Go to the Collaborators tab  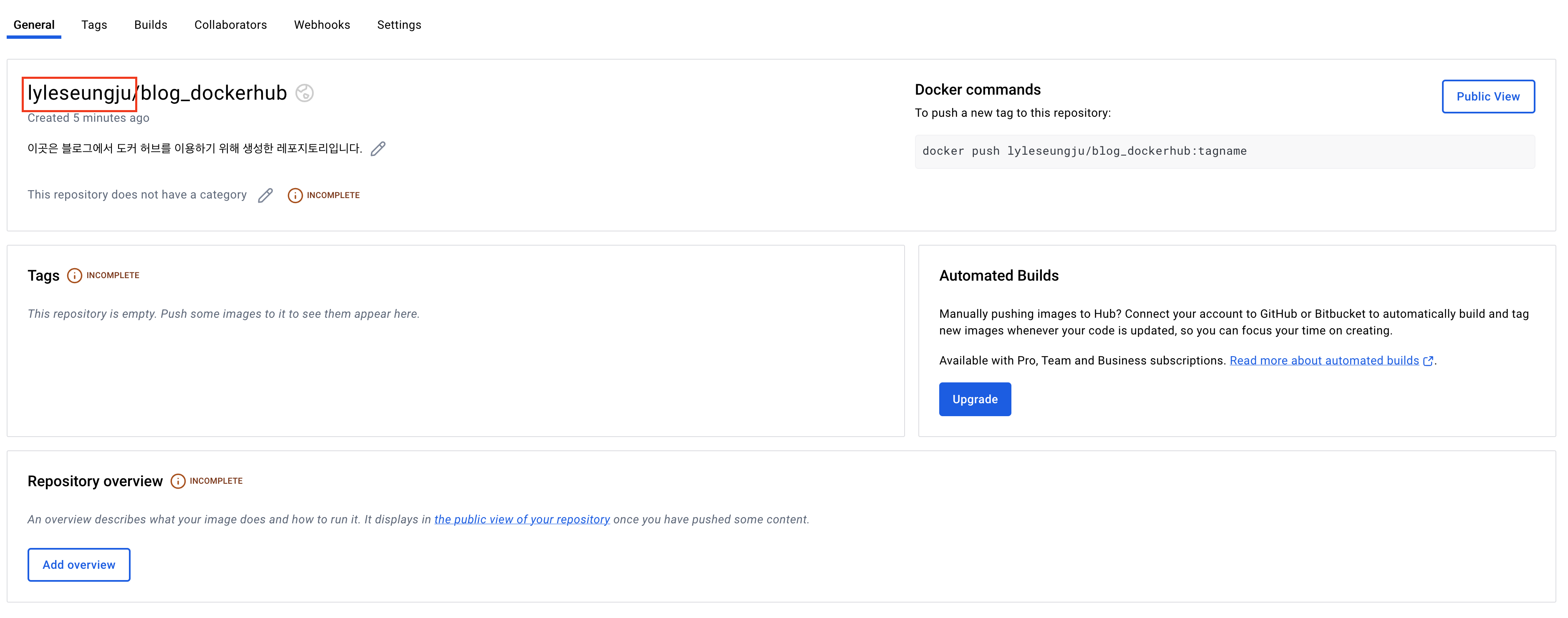click(230, 25)
